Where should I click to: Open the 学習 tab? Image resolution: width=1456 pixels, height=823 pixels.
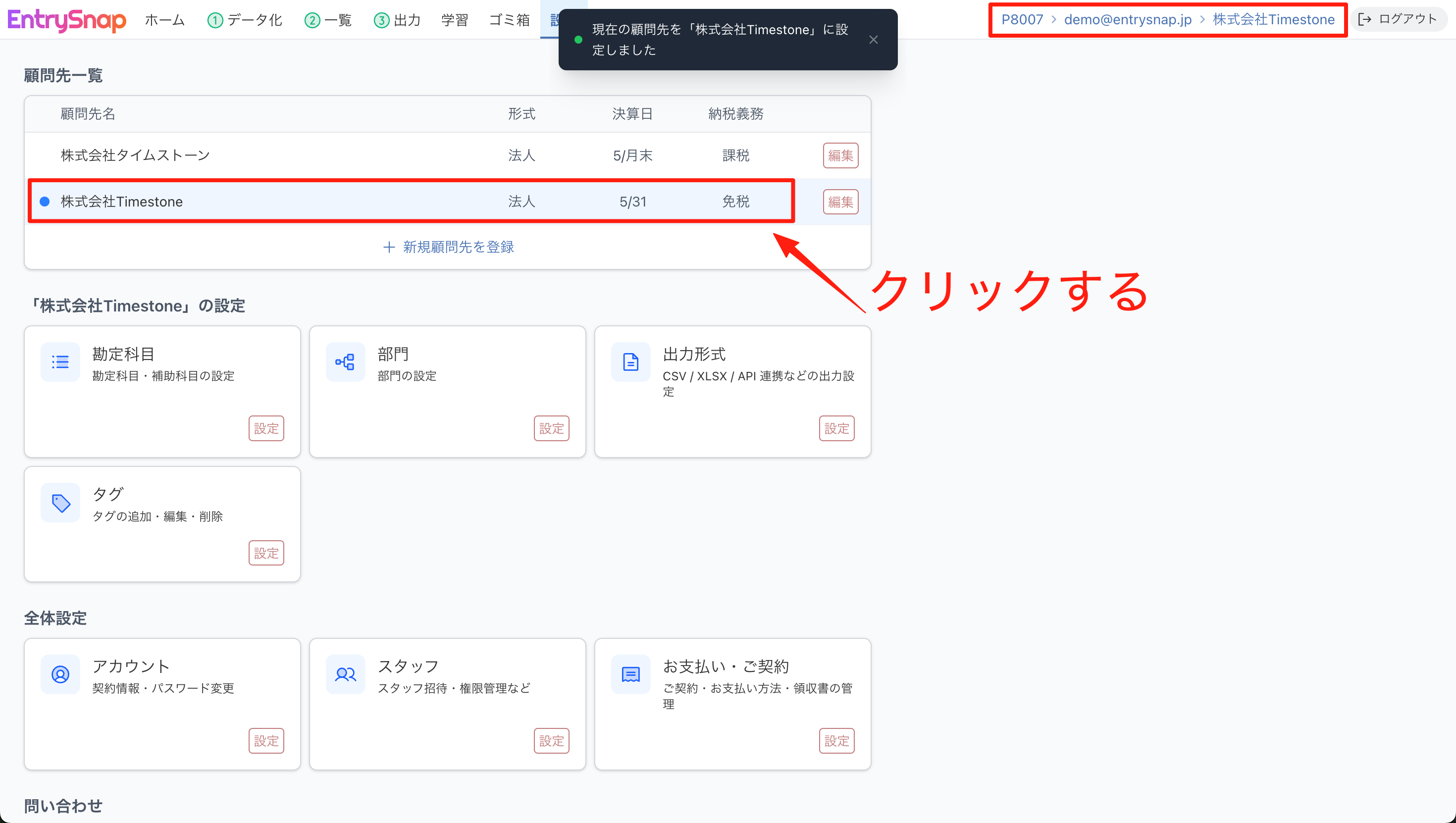click(x=455, y=20)
